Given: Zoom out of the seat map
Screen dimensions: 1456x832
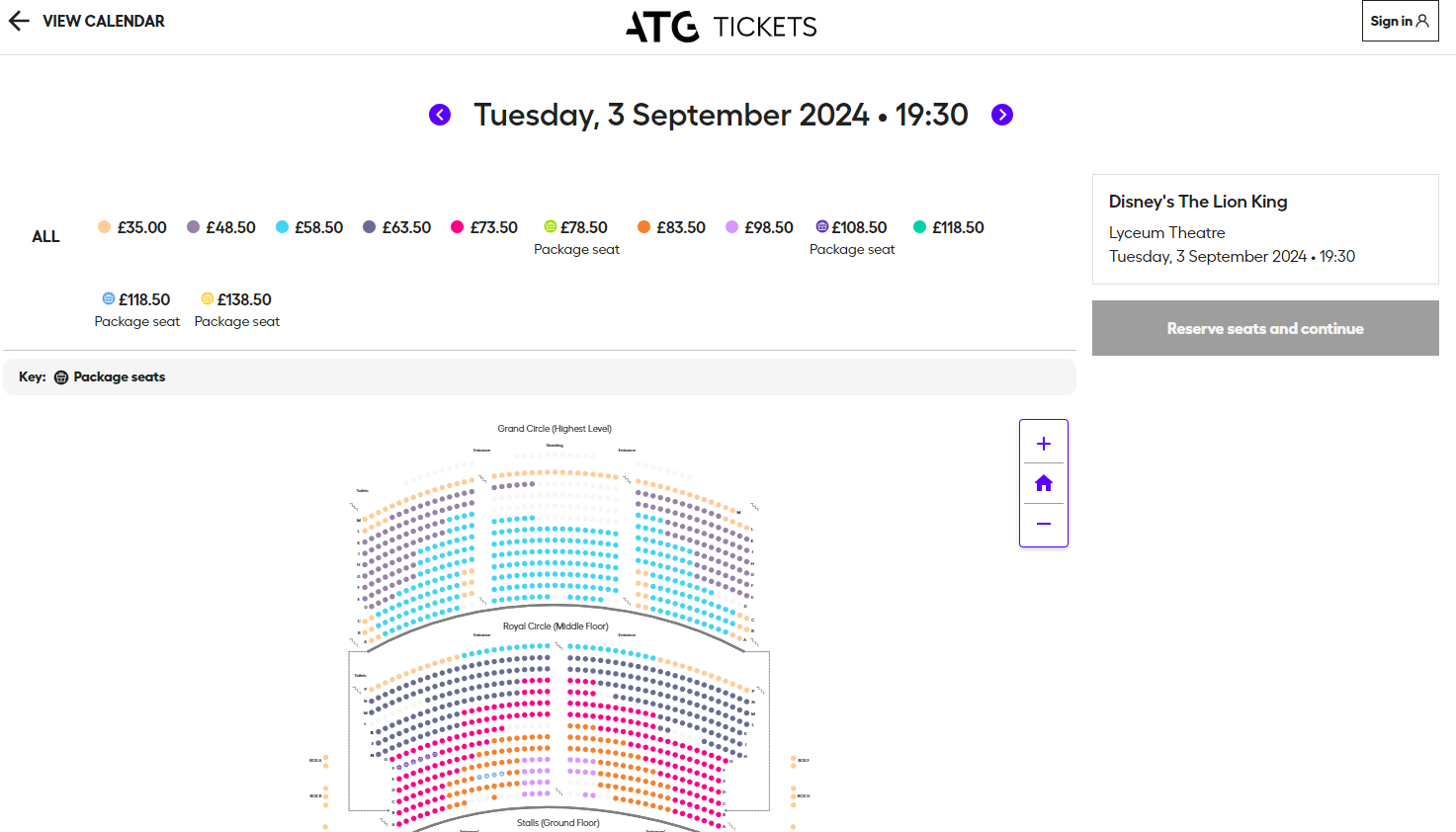Looking at the screenshot, I should pyautogui.click(x=1044, y=524).
